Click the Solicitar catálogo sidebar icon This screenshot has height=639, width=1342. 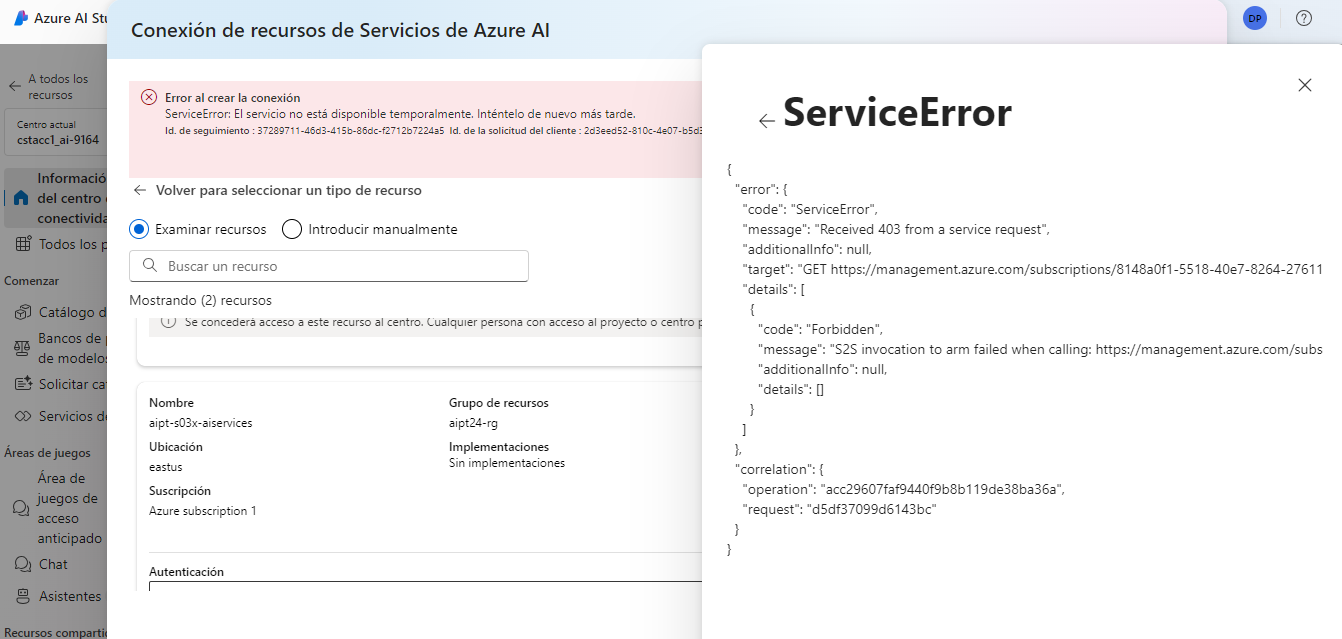pyautogui.click(x=22, y=384)
